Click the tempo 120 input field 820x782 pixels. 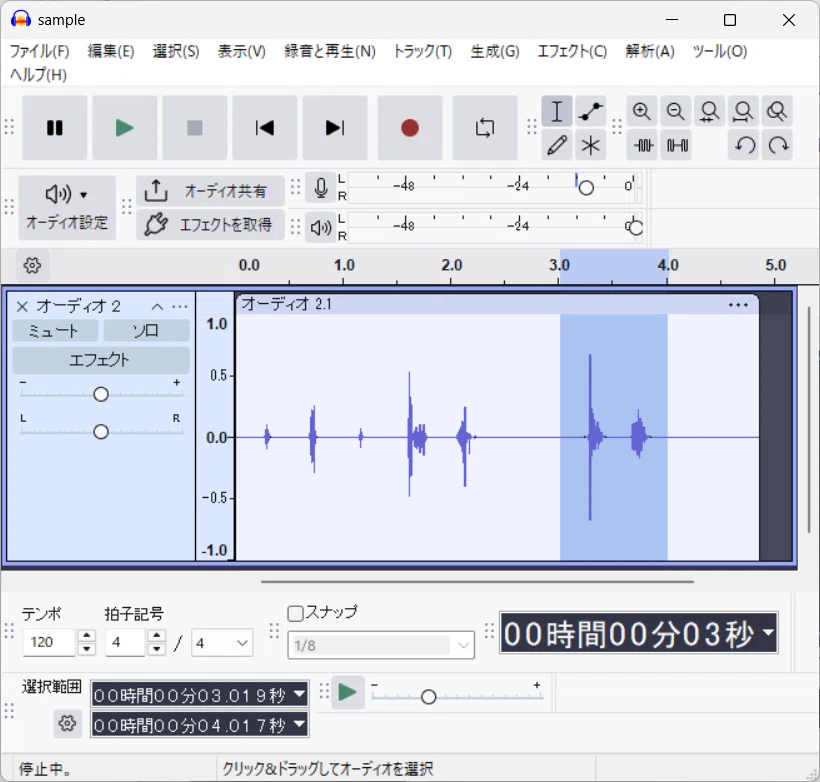[x=49, y=642]
